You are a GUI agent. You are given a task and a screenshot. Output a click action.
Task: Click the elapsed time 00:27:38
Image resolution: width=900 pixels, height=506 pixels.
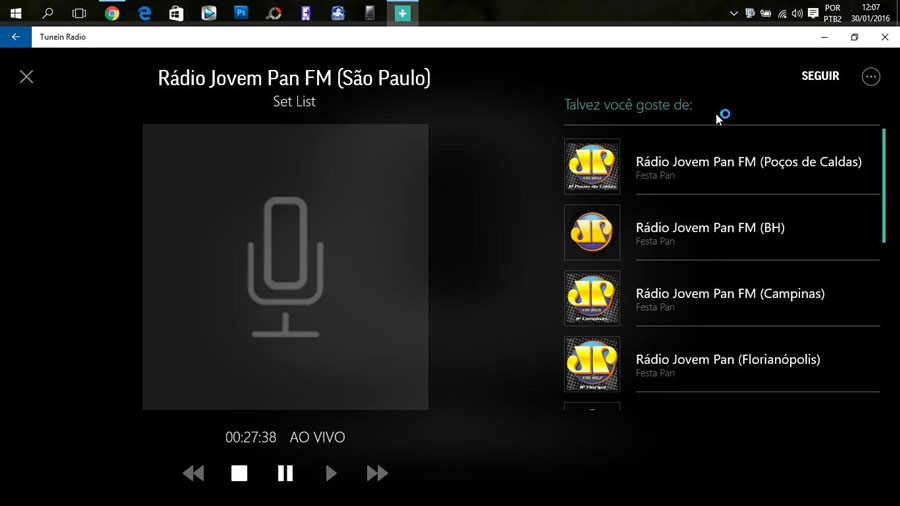251,437
